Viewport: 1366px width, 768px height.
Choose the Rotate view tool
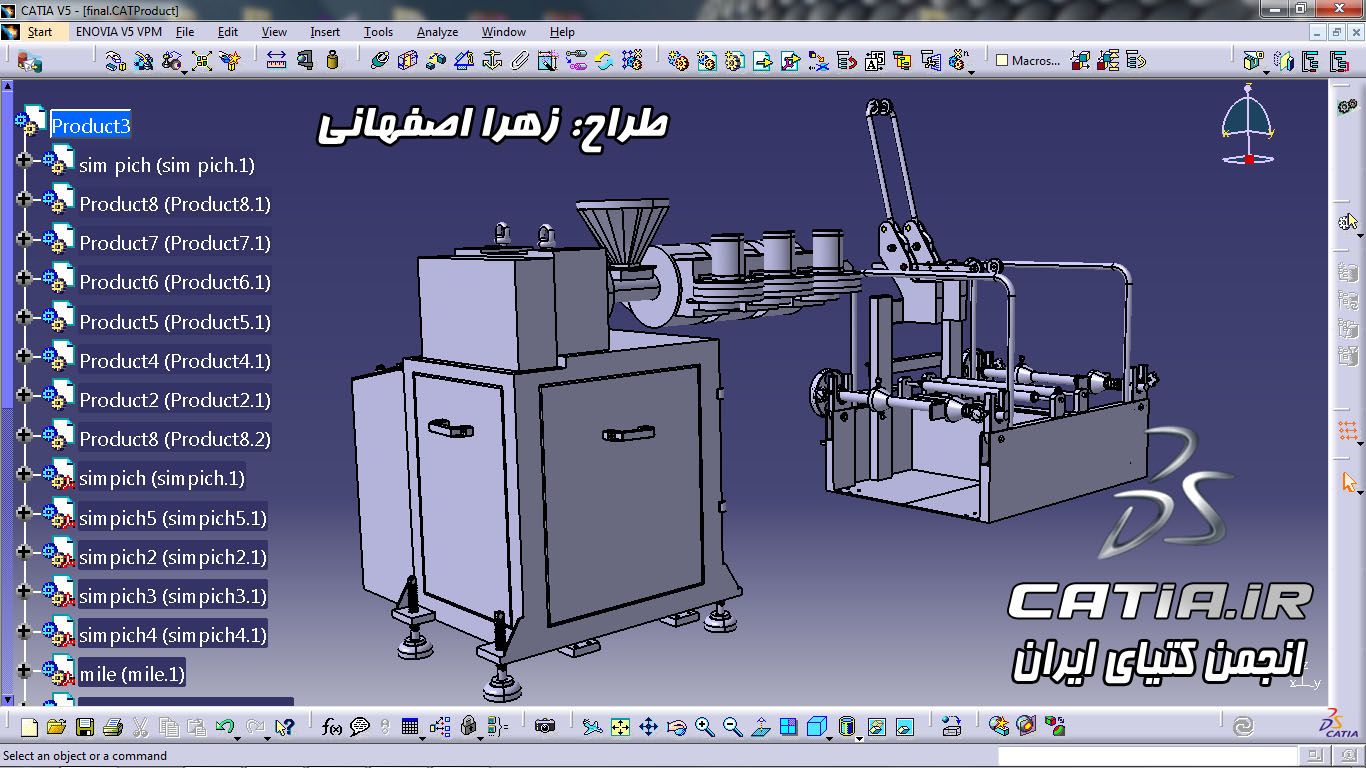point(676,727)
